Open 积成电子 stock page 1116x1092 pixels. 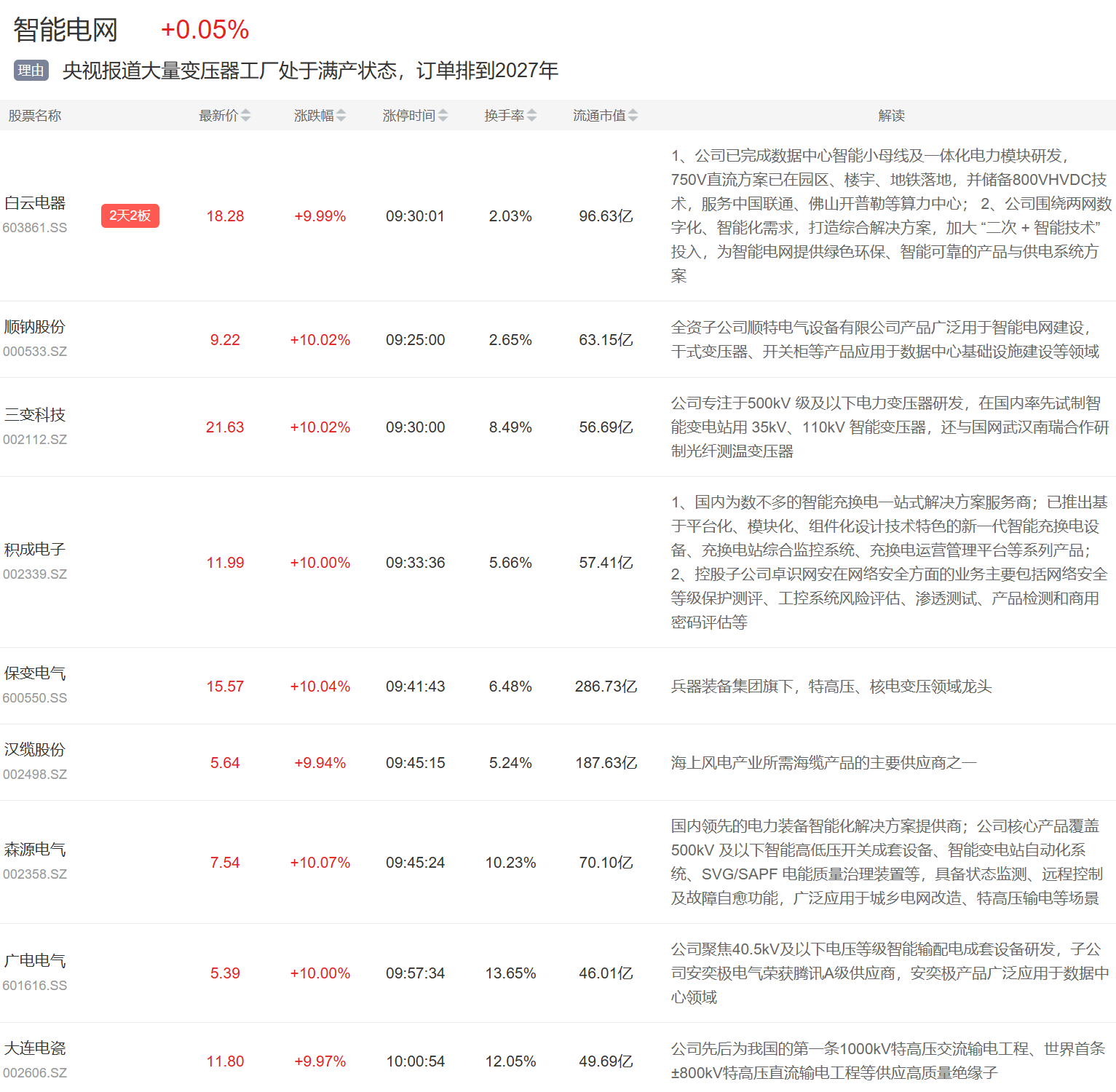click(35, 550)
